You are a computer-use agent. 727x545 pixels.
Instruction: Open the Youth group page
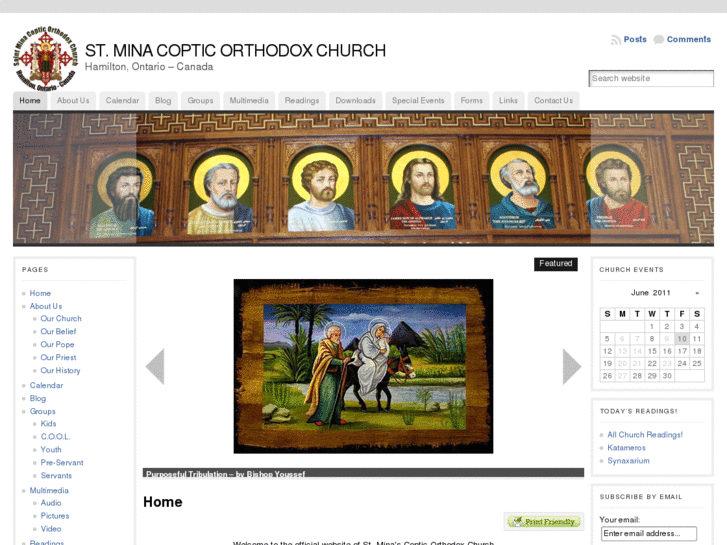[51, 449]
